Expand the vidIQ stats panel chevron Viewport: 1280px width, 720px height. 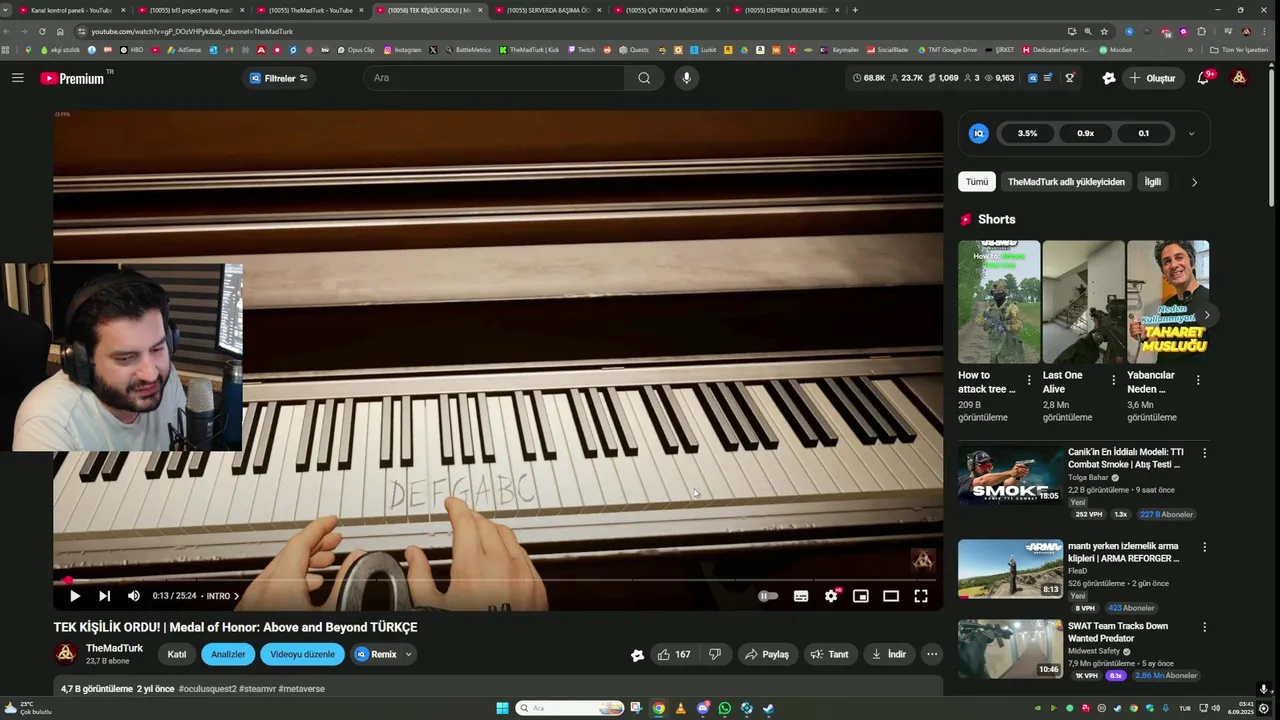click(1191, 134)
